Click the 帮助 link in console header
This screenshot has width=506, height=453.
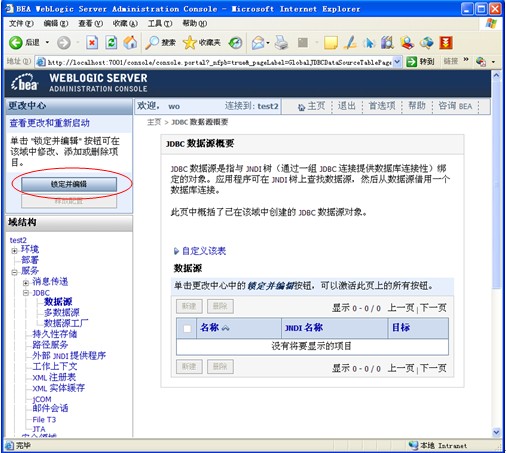(x=417, y=106)
